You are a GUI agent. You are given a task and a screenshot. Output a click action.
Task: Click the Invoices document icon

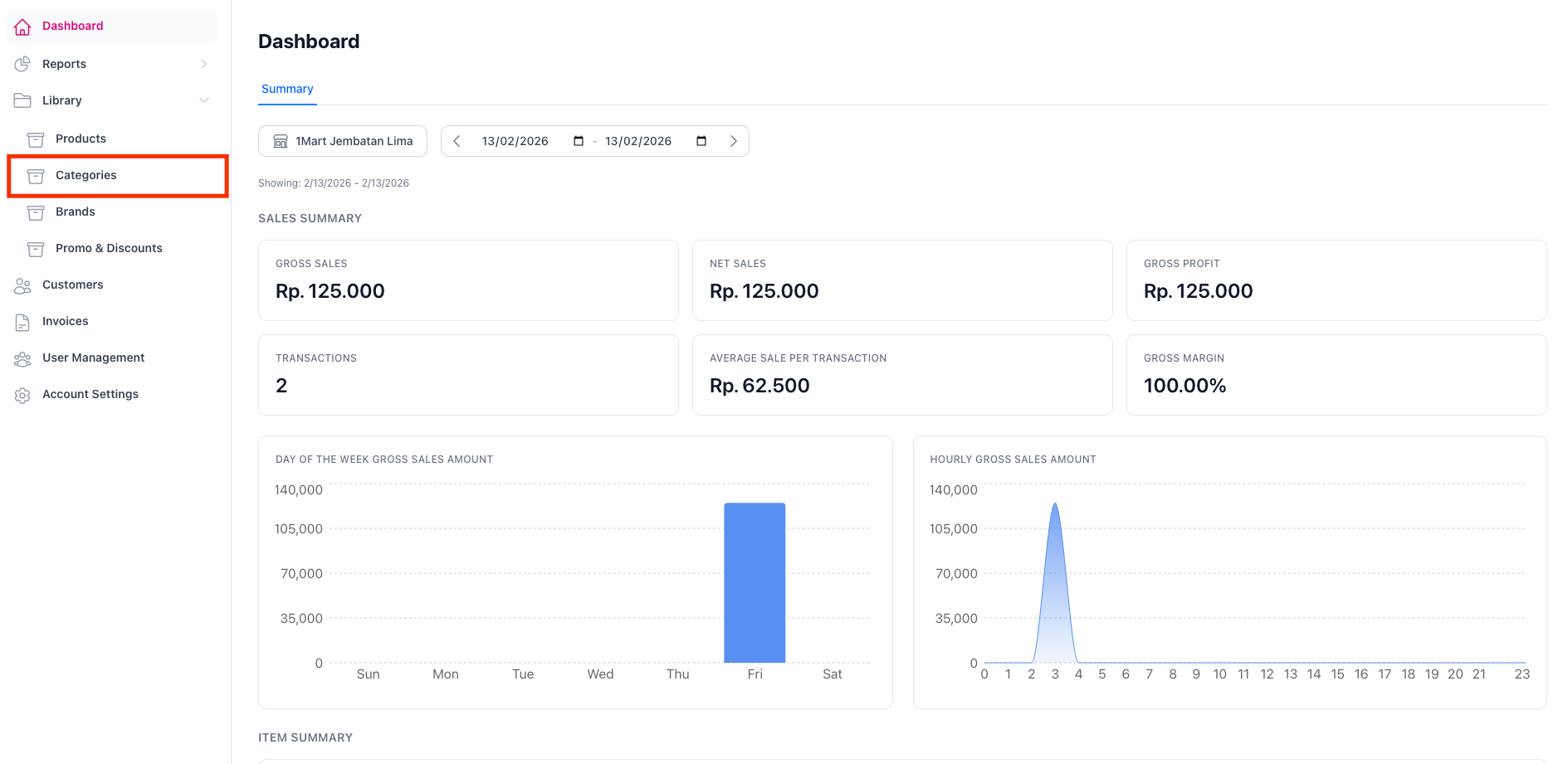22,322
